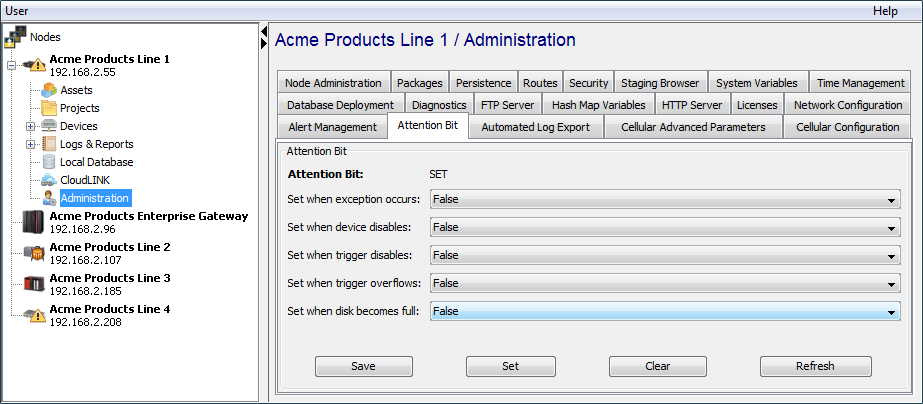Switch to the Alert Management tab

(333, 127)
